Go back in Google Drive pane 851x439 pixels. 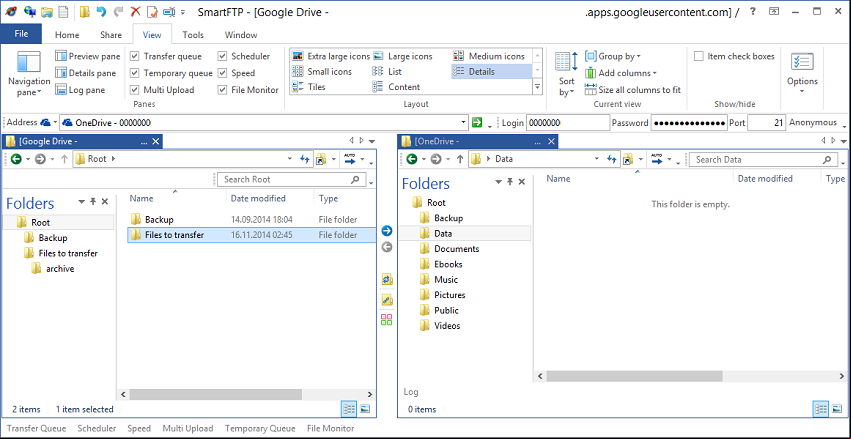tap(16, 160)
